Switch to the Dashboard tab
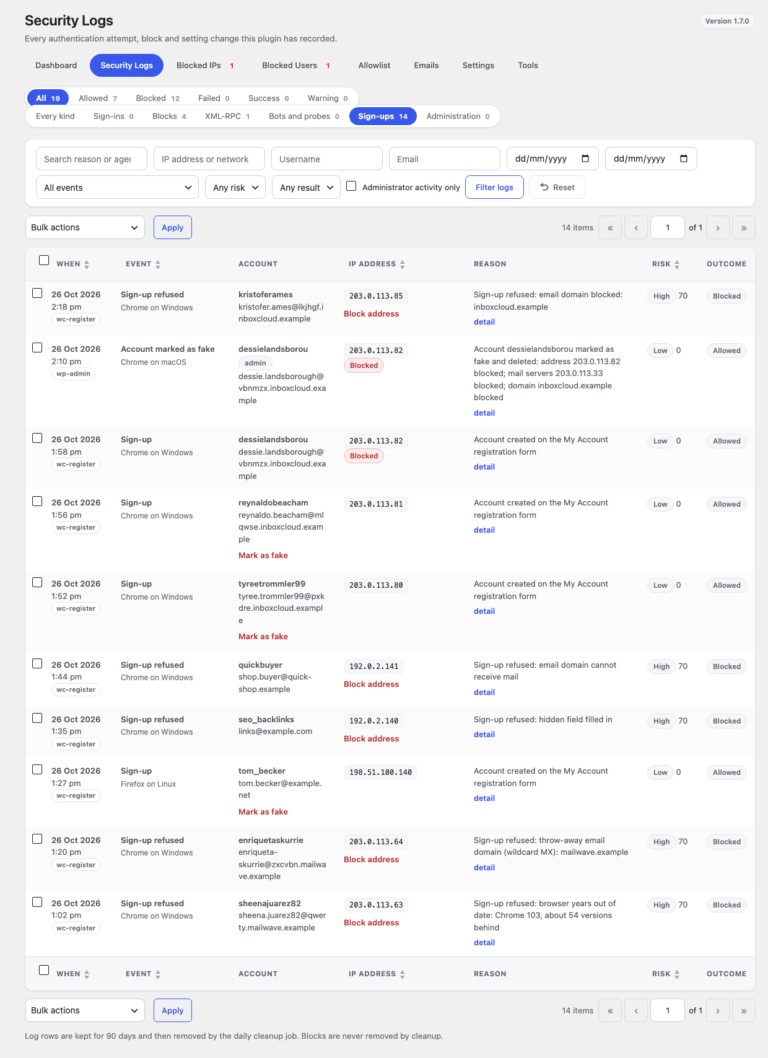 [x=56, y=65]
